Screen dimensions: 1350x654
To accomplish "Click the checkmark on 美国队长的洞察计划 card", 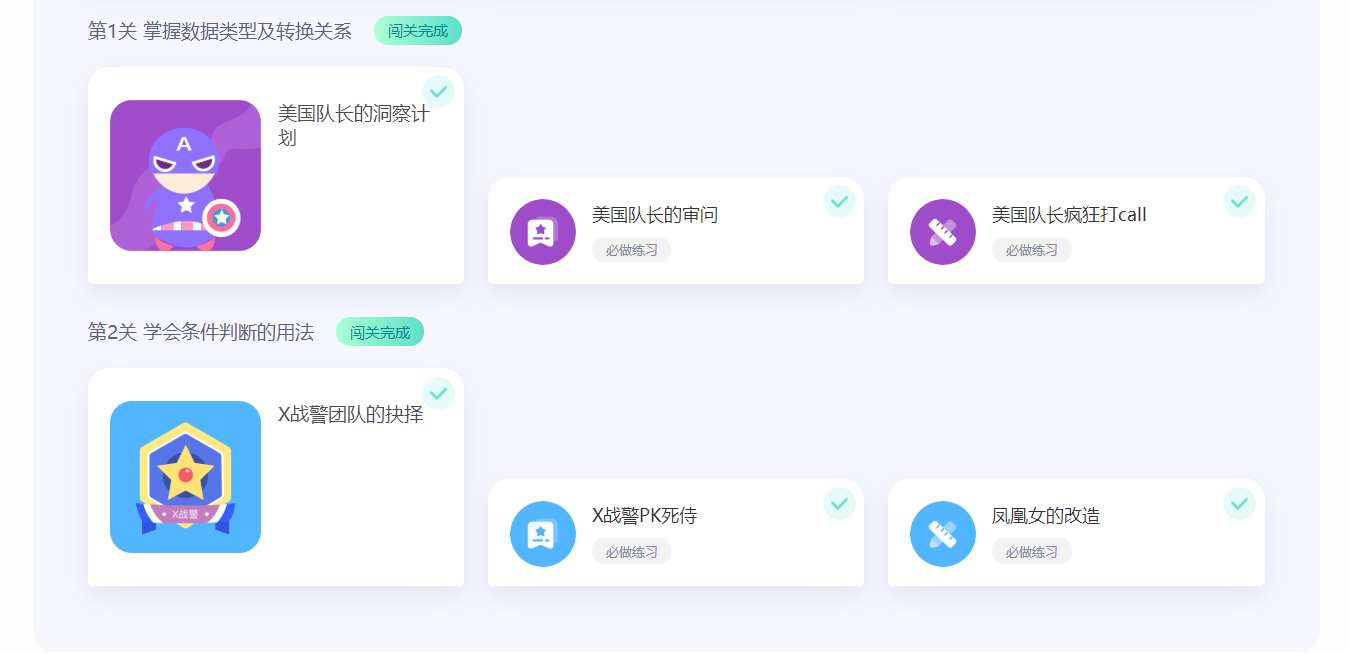I will click(438, 91).
